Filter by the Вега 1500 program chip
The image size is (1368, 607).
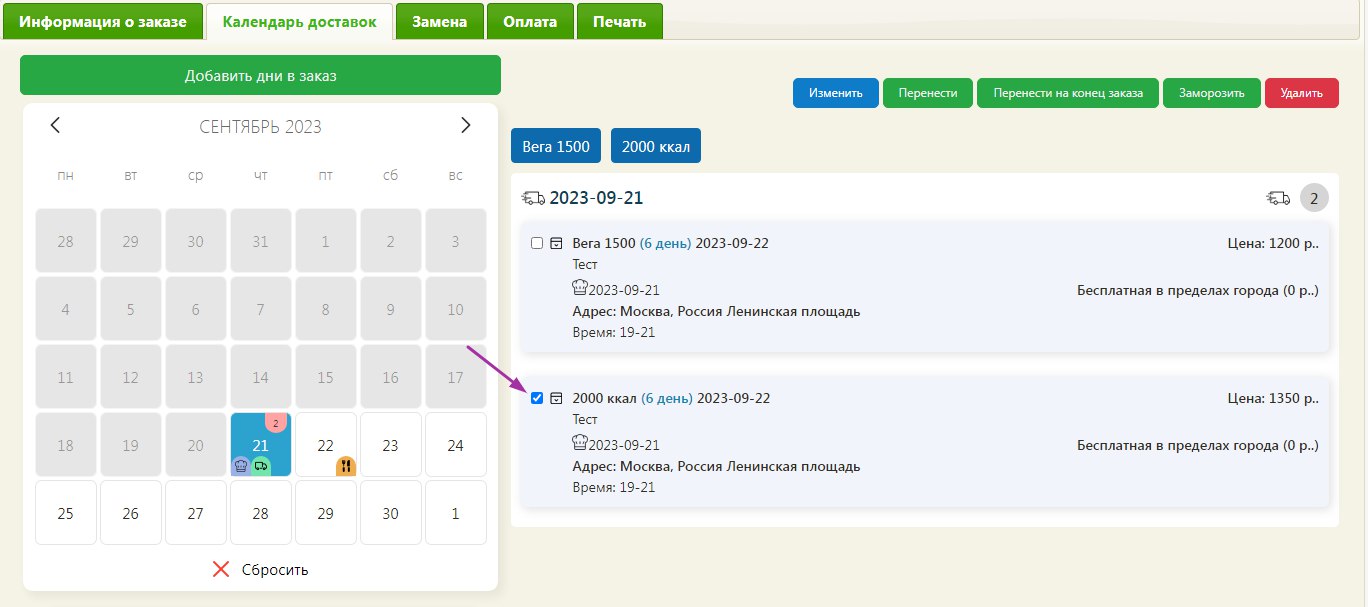[556, 146]
